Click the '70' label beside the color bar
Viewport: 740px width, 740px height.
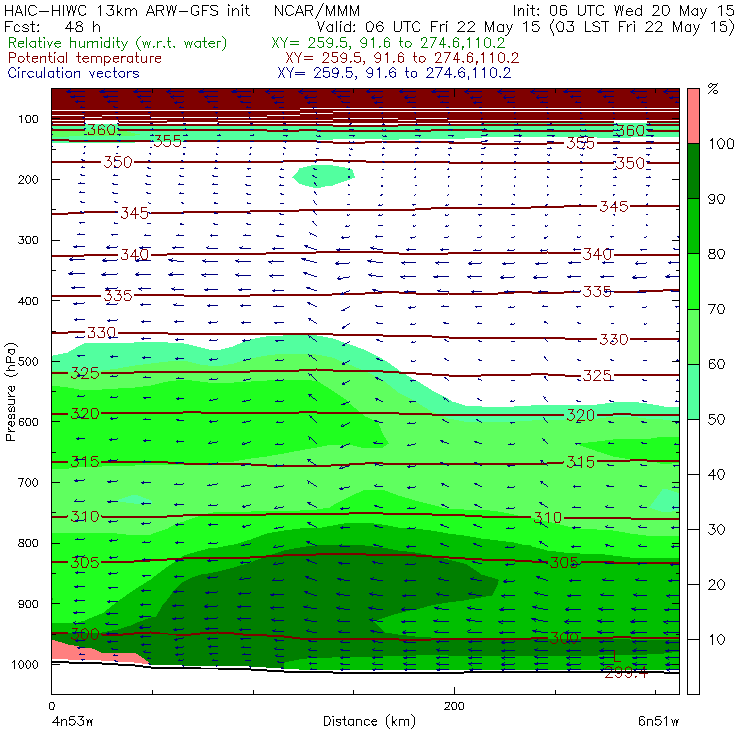coord(716,310)
